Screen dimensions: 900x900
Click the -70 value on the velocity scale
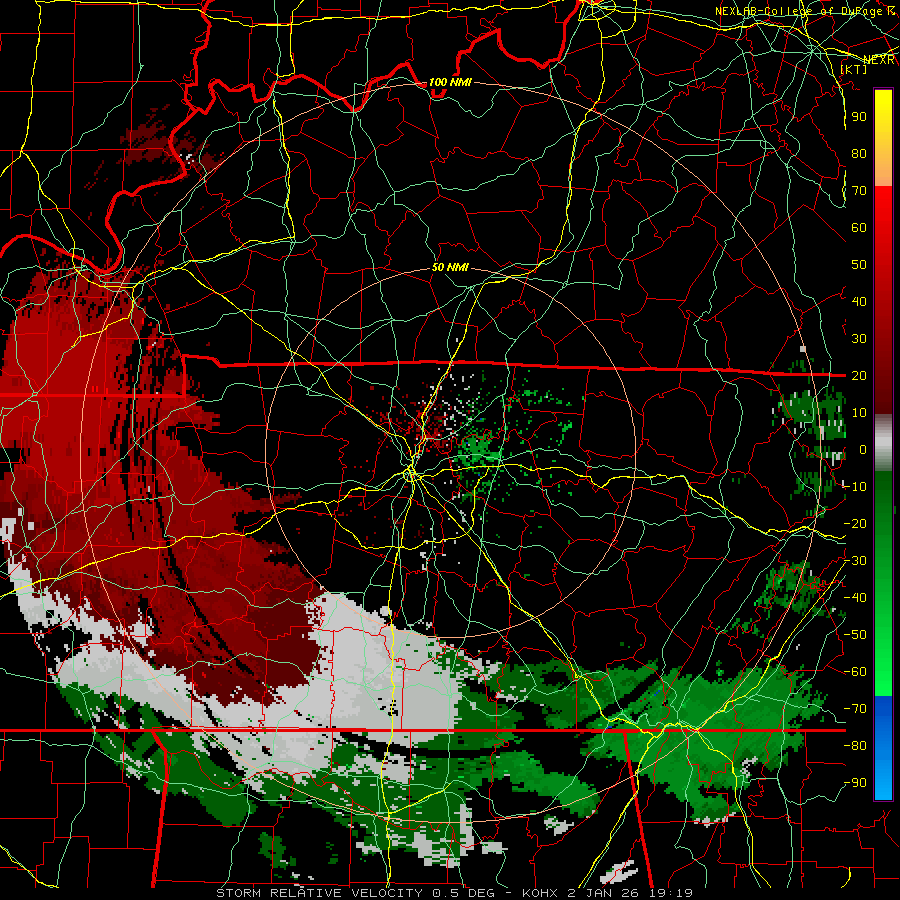[855, 709]
